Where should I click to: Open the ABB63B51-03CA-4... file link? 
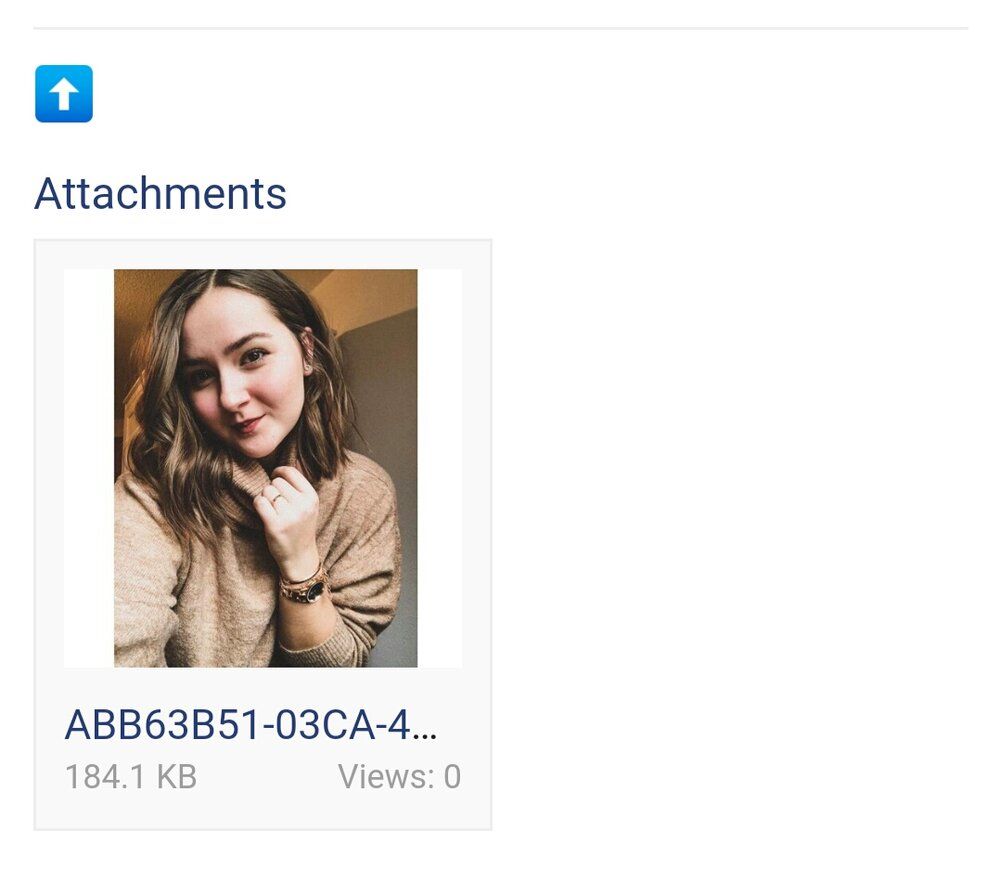251,725
